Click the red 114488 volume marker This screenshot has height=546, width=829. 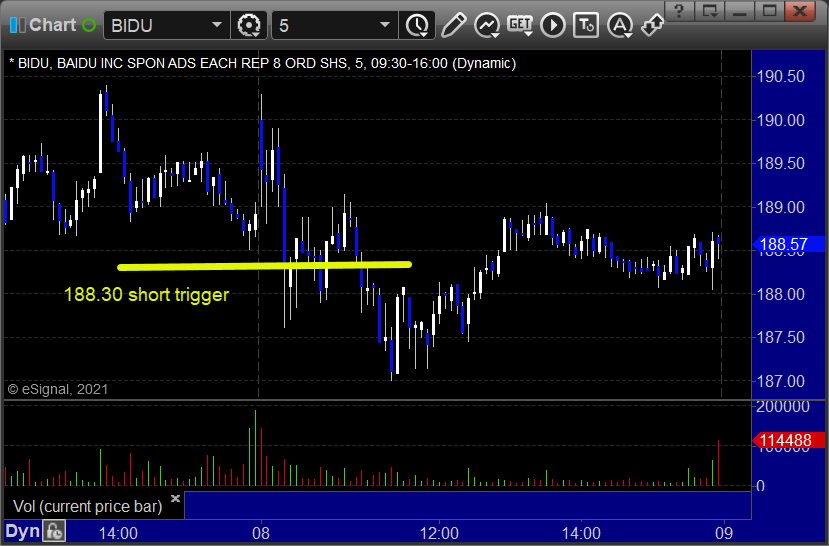point(788,440)
